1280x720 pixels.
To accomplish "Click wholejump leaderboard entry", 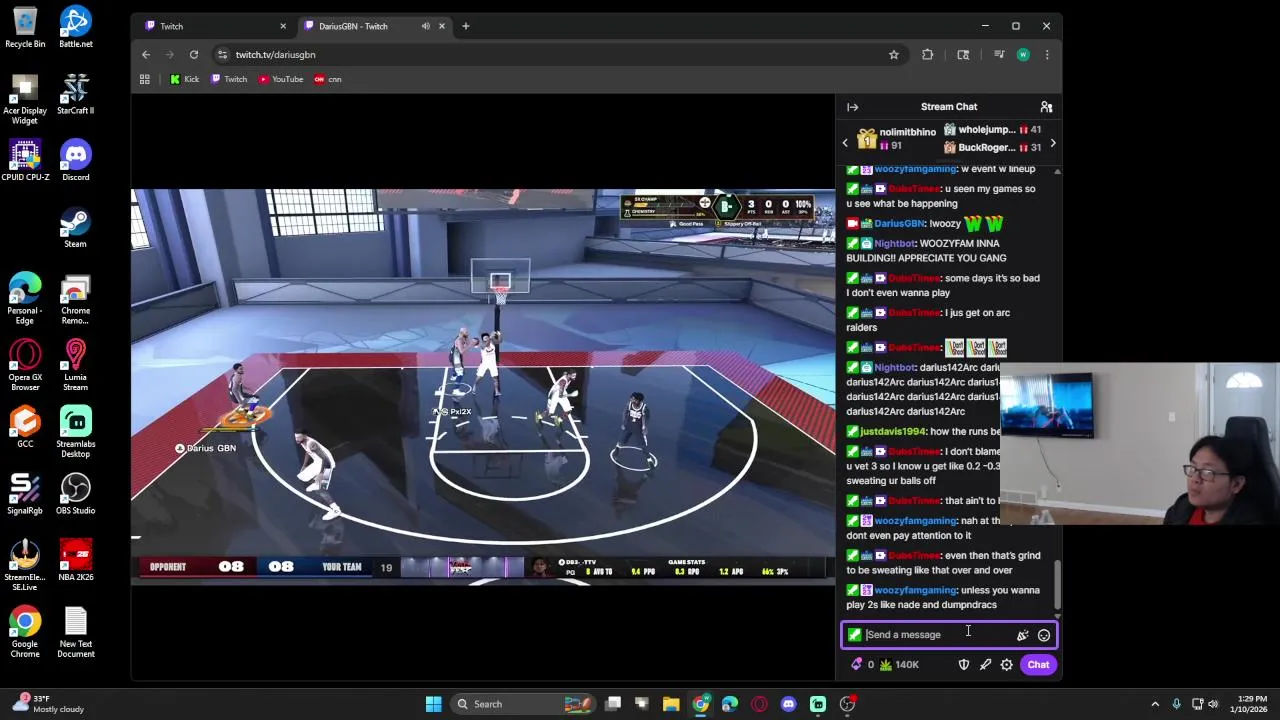I will tap(986, 130).
